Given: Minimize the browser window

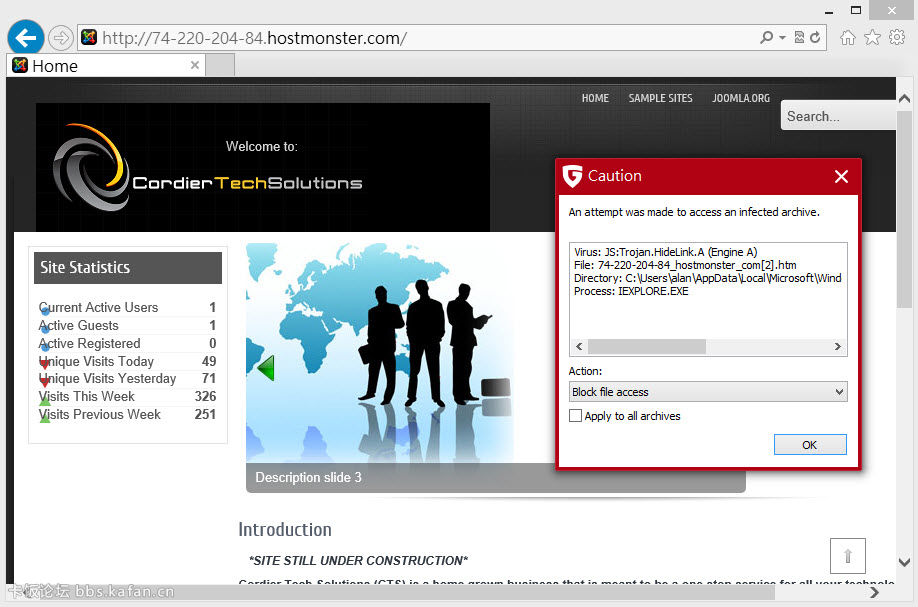Looking at the screenshot, I should 828,11.
